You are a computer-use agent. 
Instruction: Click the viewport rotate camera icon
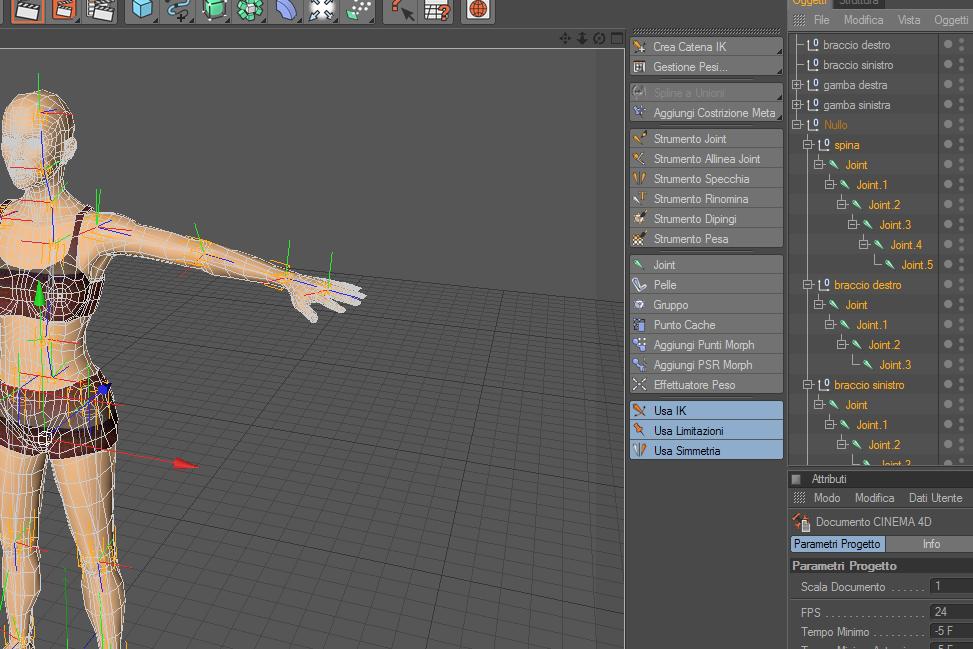[x=599, y=38]
